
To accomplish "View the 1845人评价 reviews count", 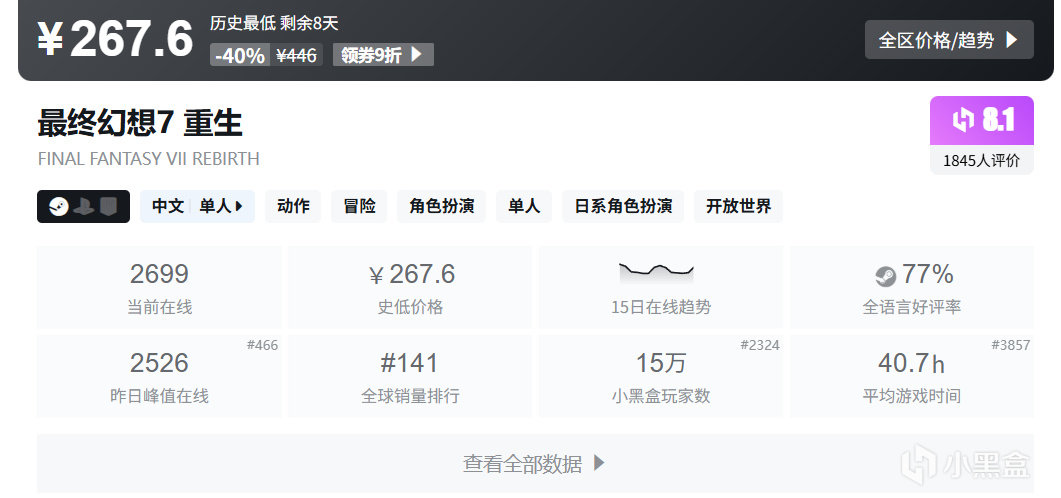I will [x=981, y=161].
